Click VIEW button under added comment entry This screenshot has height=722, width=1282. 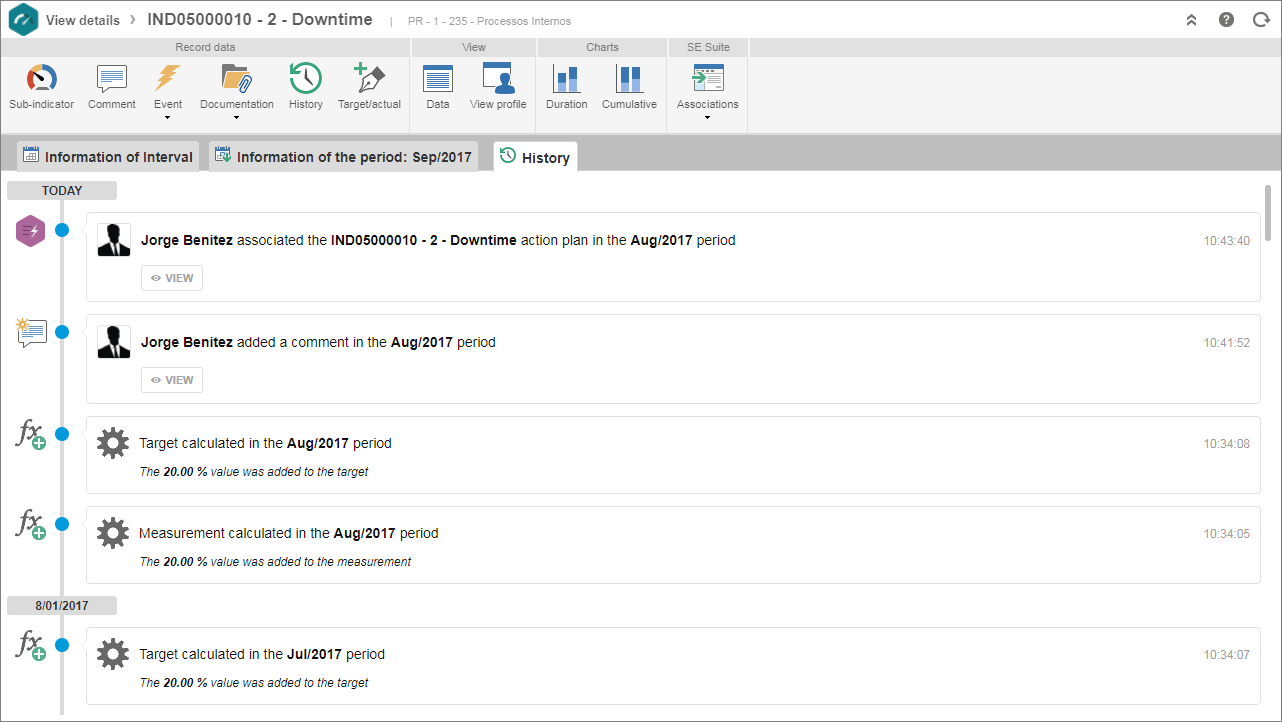coord(172,380)
